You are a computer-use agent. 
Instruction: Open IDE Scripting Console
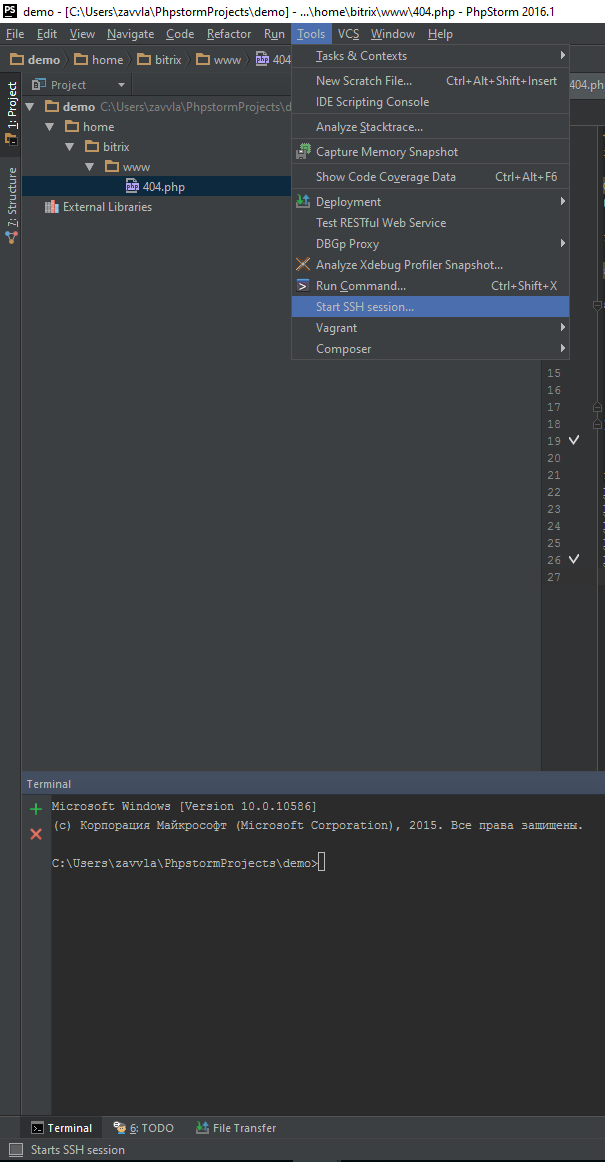click(430, 102)
